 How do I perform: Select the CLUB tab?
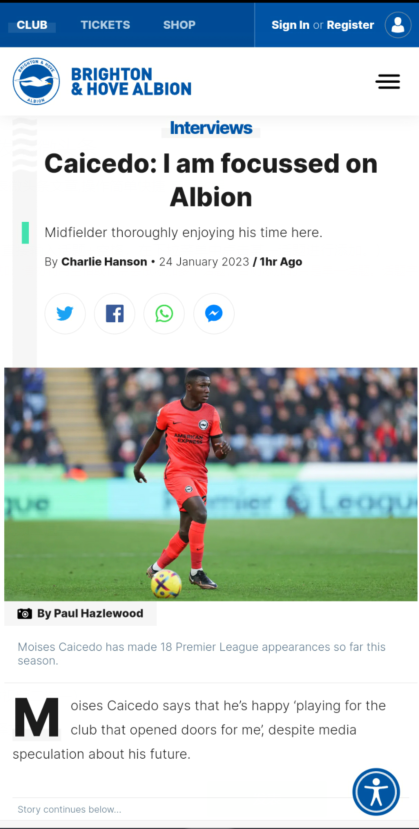coord(32,25)
